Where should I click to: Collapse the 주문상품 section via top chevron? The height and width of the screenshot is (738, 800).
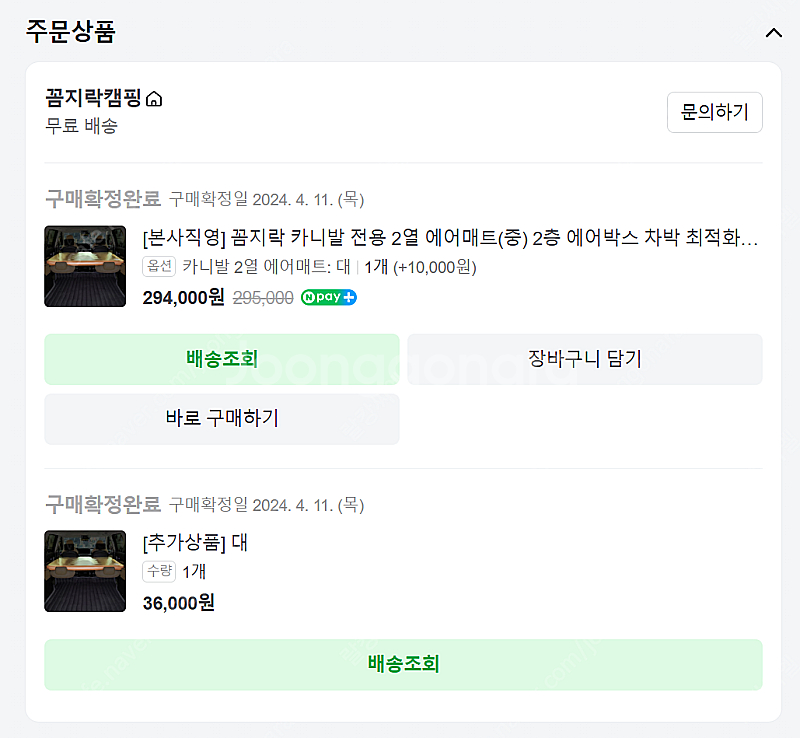772,31
